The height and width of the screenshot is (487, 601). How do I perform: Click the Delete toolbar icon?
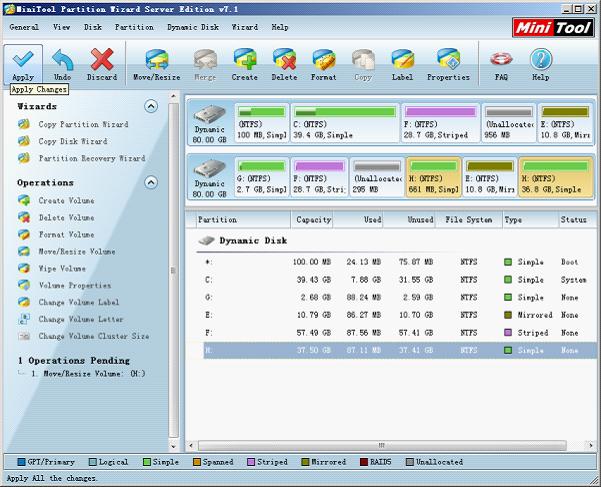284,64
